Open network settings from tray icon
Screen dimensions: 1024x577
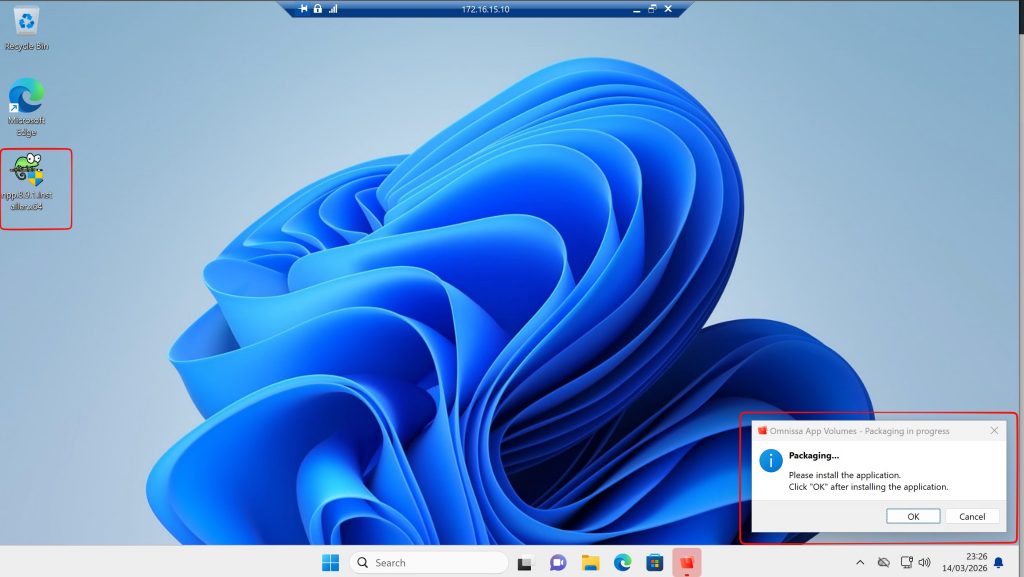click(x=906, y=563)
